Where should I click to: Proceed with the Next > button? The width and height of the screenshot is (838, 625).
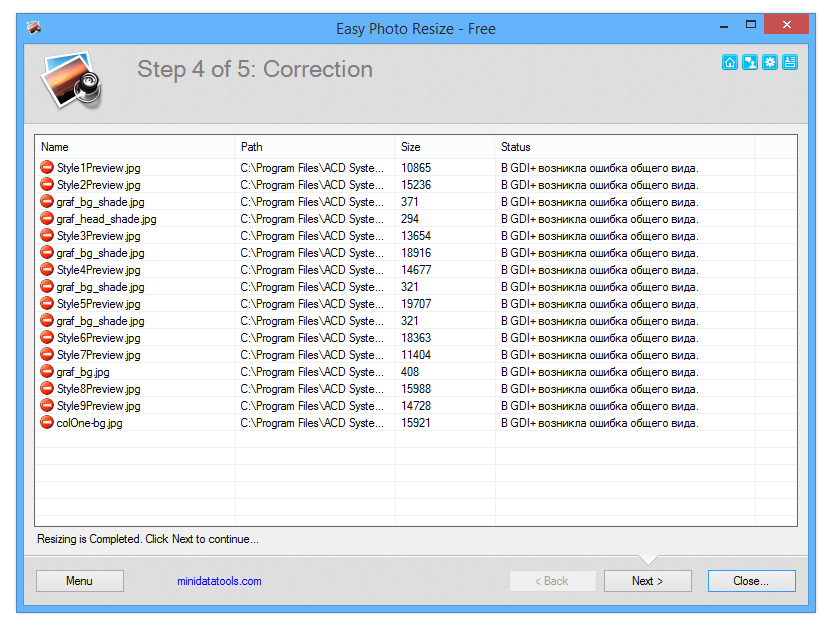648,581
